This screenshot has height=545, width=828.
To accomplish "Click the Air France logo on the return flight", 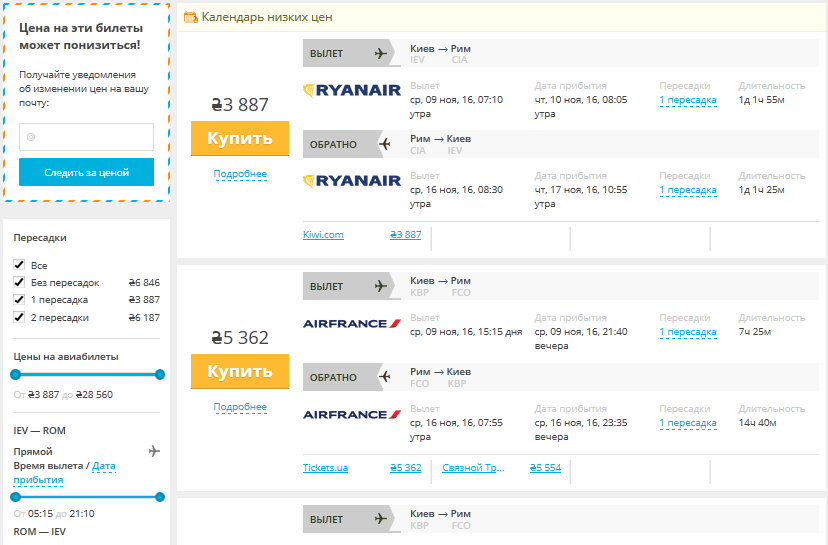I will tap(352, 415).
